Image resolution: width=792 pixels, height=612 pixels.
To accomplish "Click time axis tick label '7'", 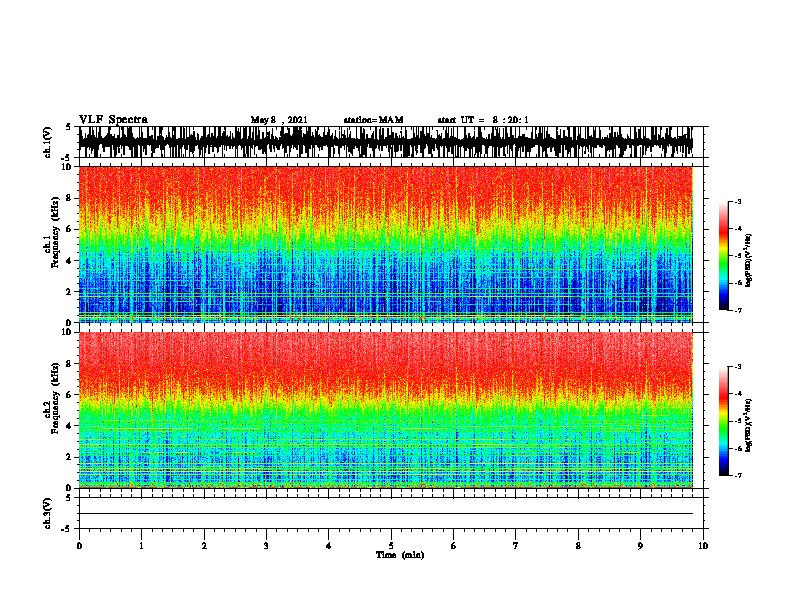I will 516,545.
